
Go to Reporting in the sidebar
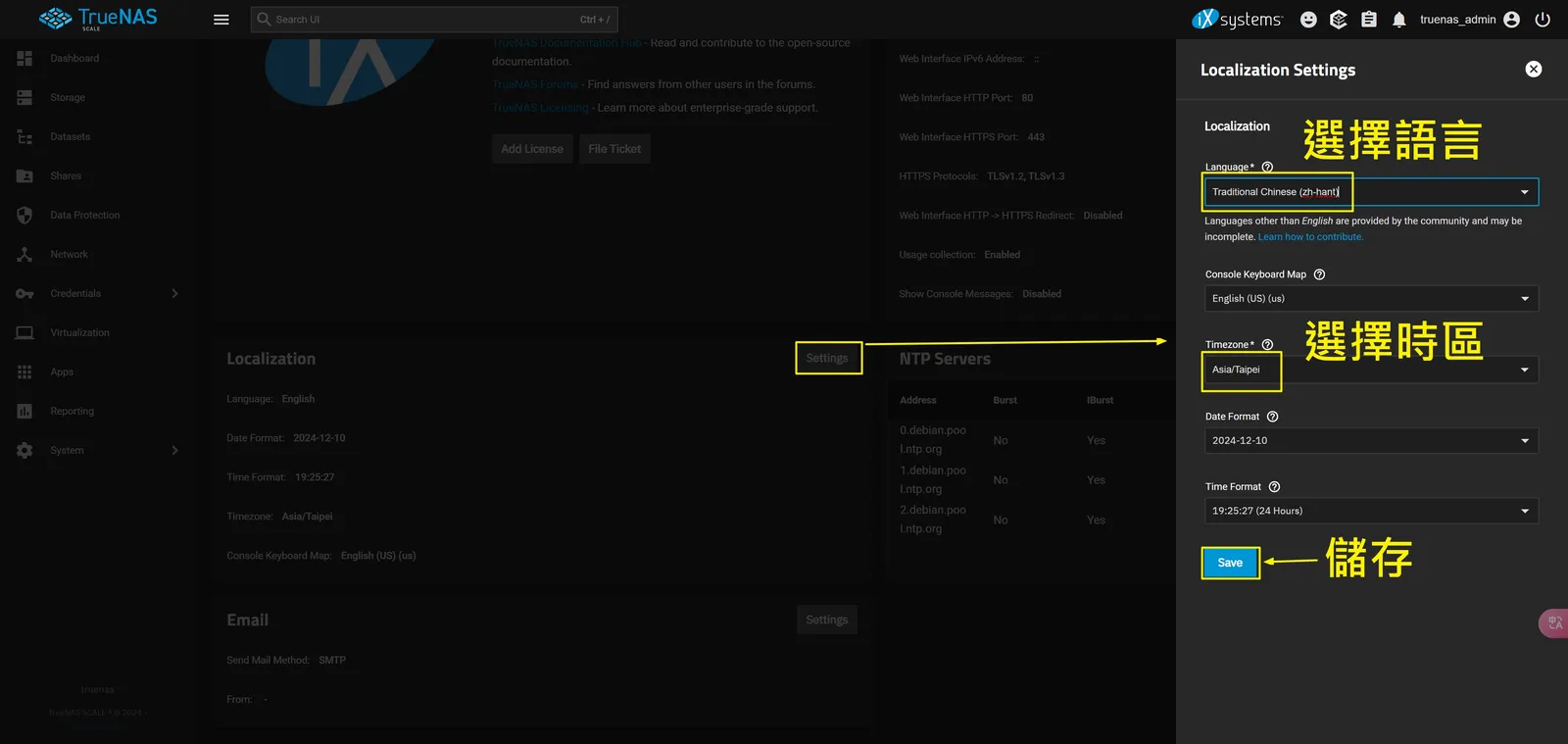[x=73, y=412]
